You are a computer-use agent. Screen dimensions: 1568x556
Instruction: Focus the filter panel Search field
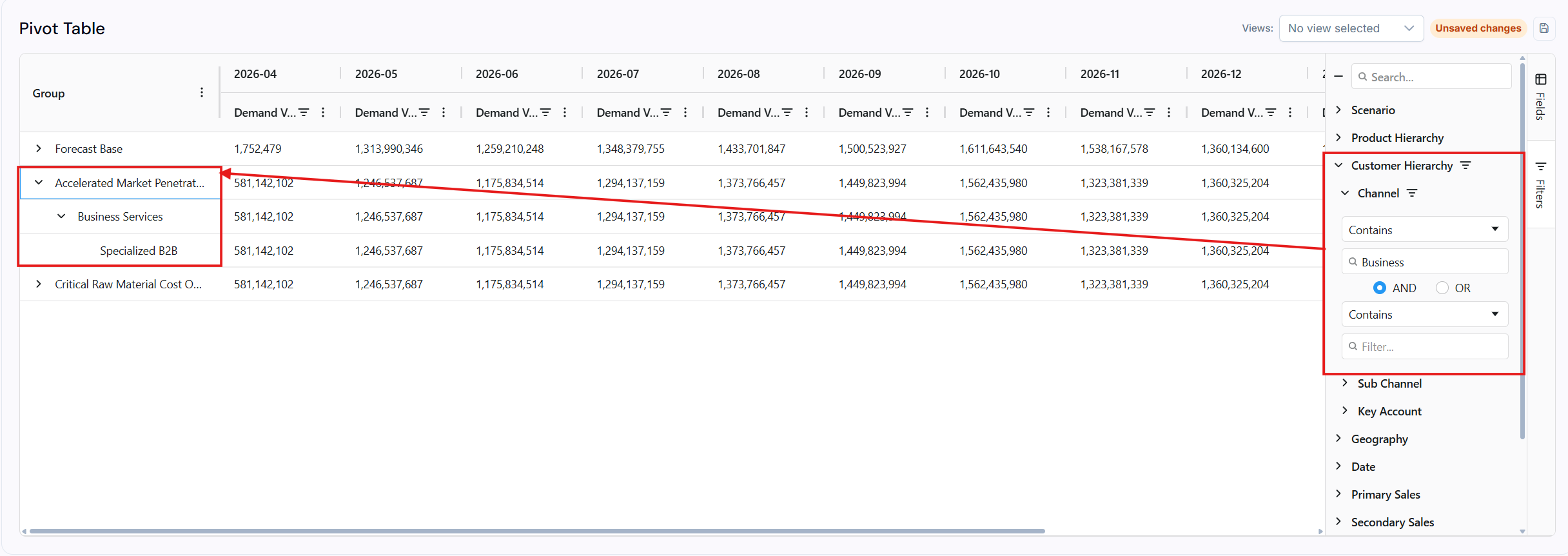[1431, 77]
